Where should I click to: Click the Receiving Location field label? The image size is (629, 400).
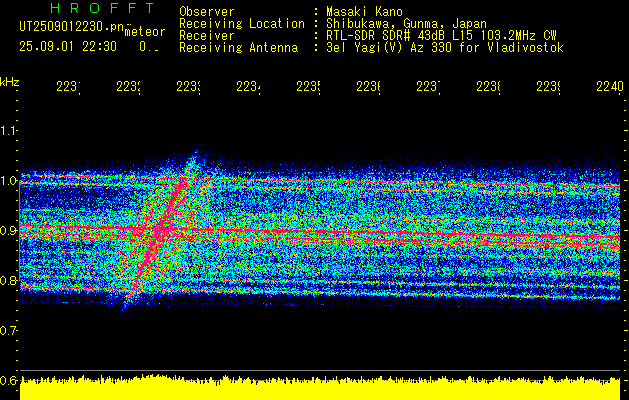point(242,24)
